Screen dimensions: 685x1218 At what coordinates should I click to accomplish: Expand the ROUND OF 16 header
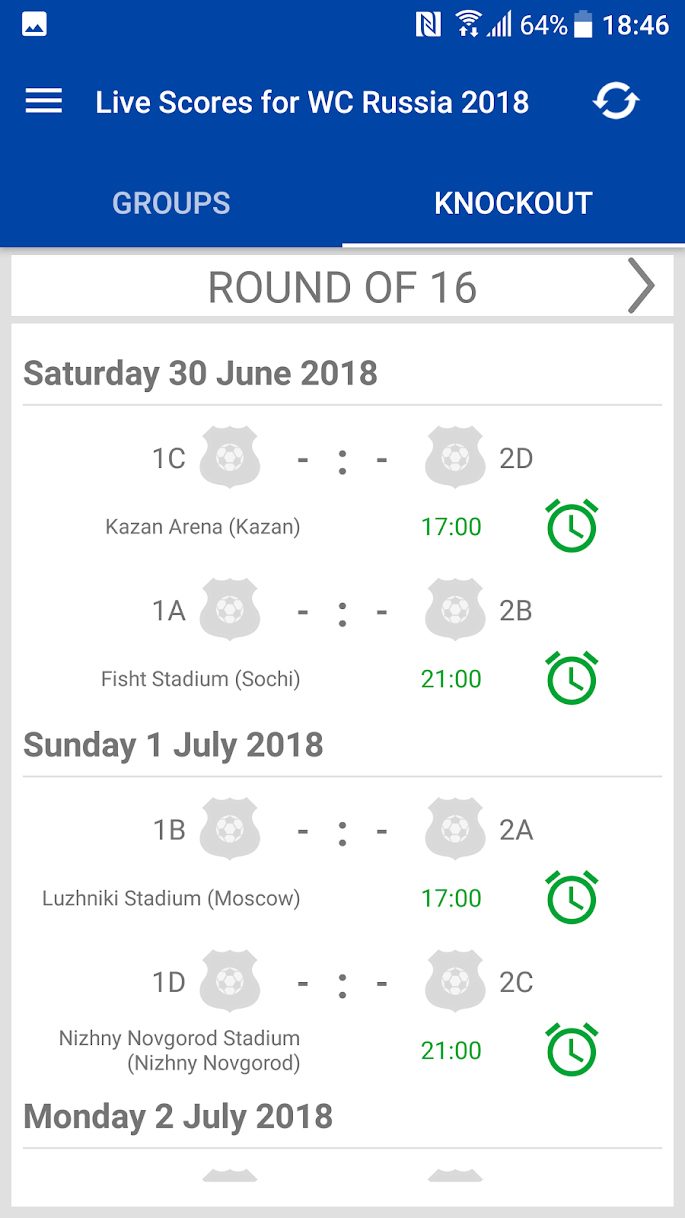(342, 286)
